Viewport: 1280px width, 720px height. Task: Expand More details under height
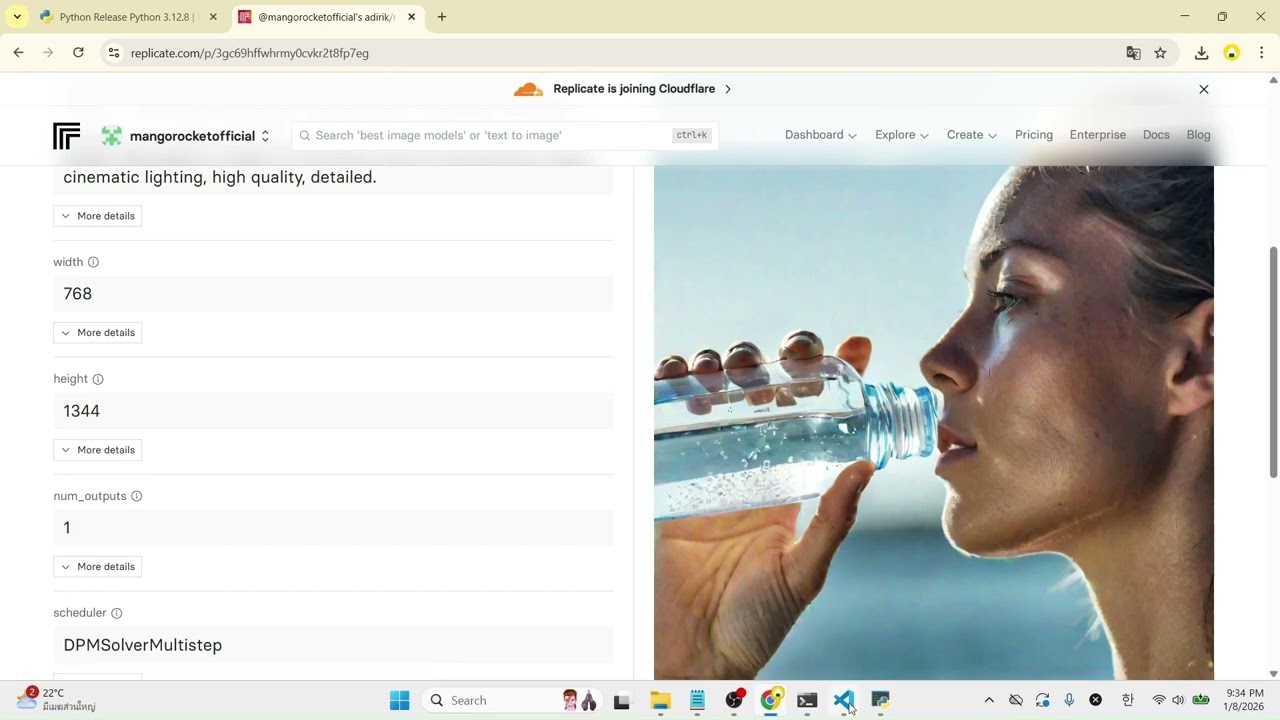97,450
